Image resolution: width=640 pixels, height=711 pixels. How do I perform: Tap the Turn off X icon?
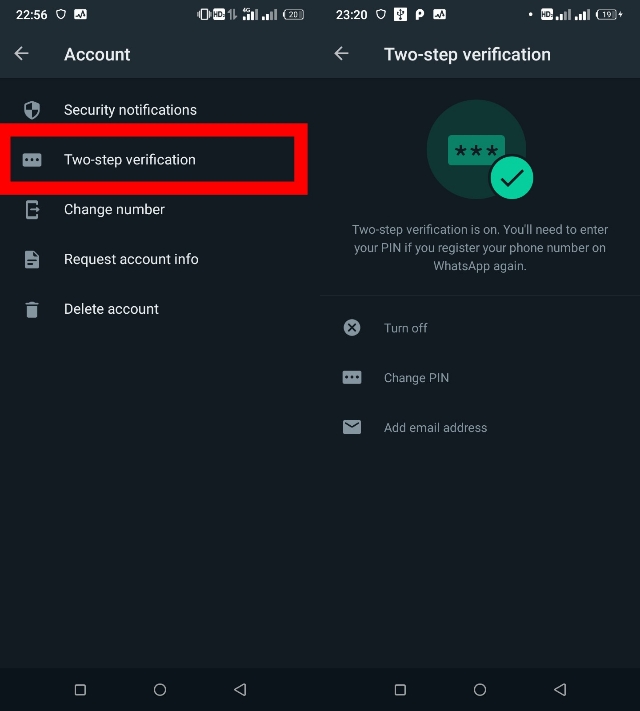[x=352, y=328]
